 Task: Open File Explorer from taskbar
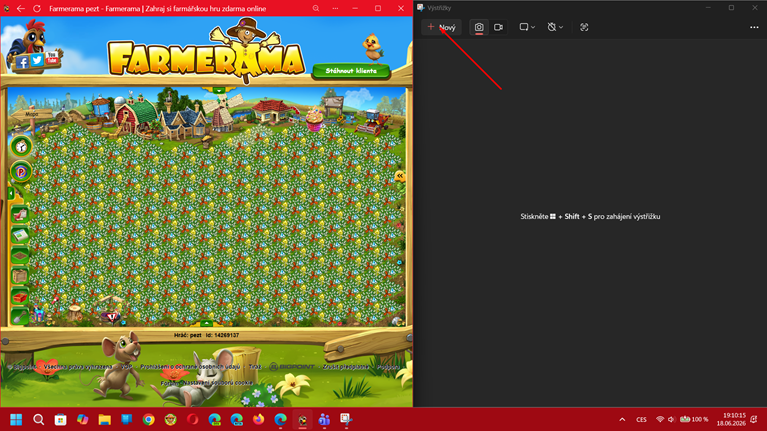click(105, 420)
